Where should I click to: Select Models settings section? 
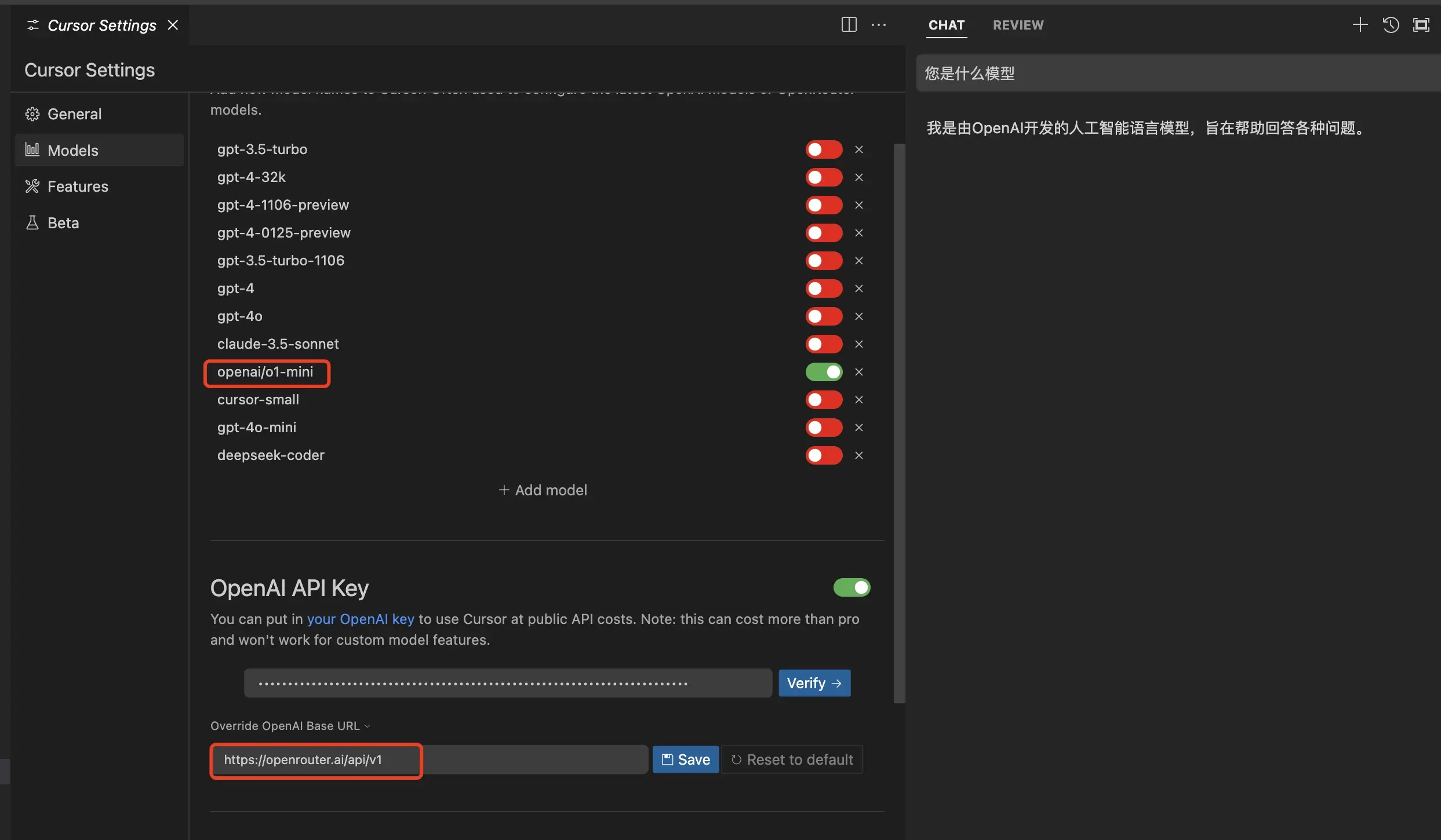click(99, 150)
